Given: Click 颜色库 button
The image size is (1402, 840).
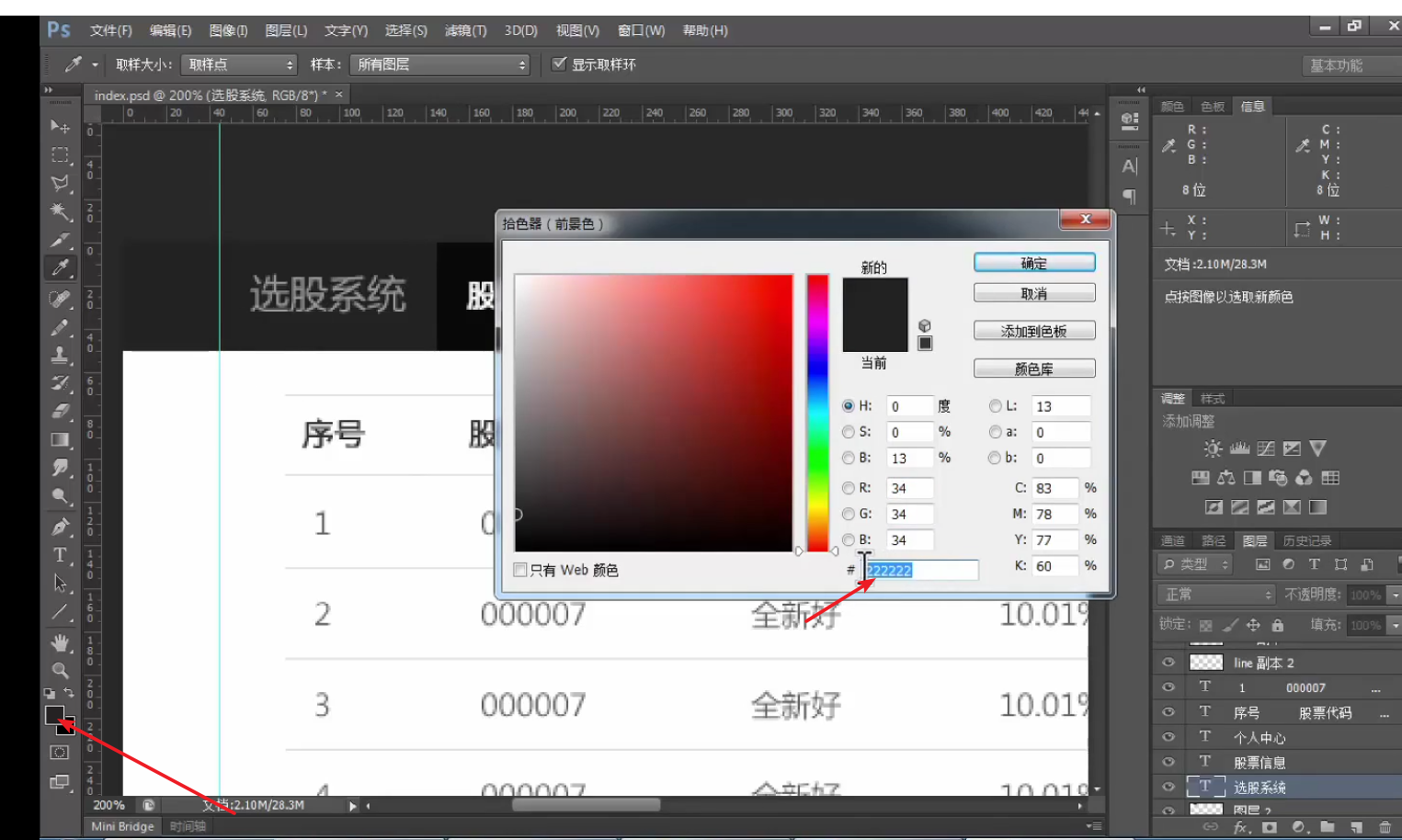Looking at the screenshot, I should [x=1034, y=369].
